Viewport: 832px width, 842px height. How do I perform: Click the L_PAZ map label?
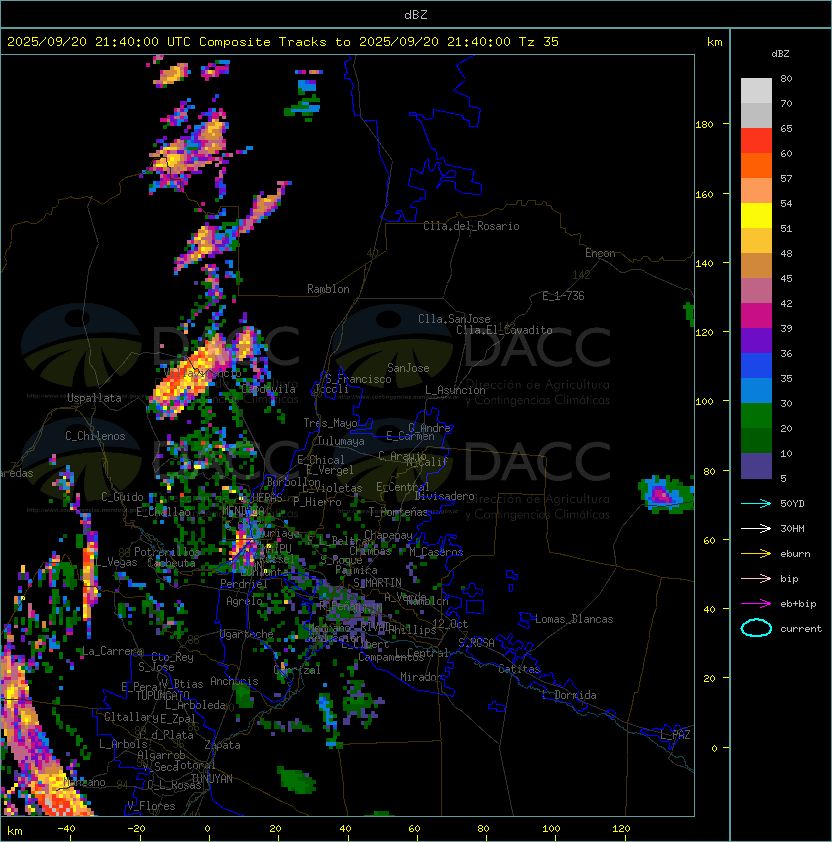(x=675, y=735)
